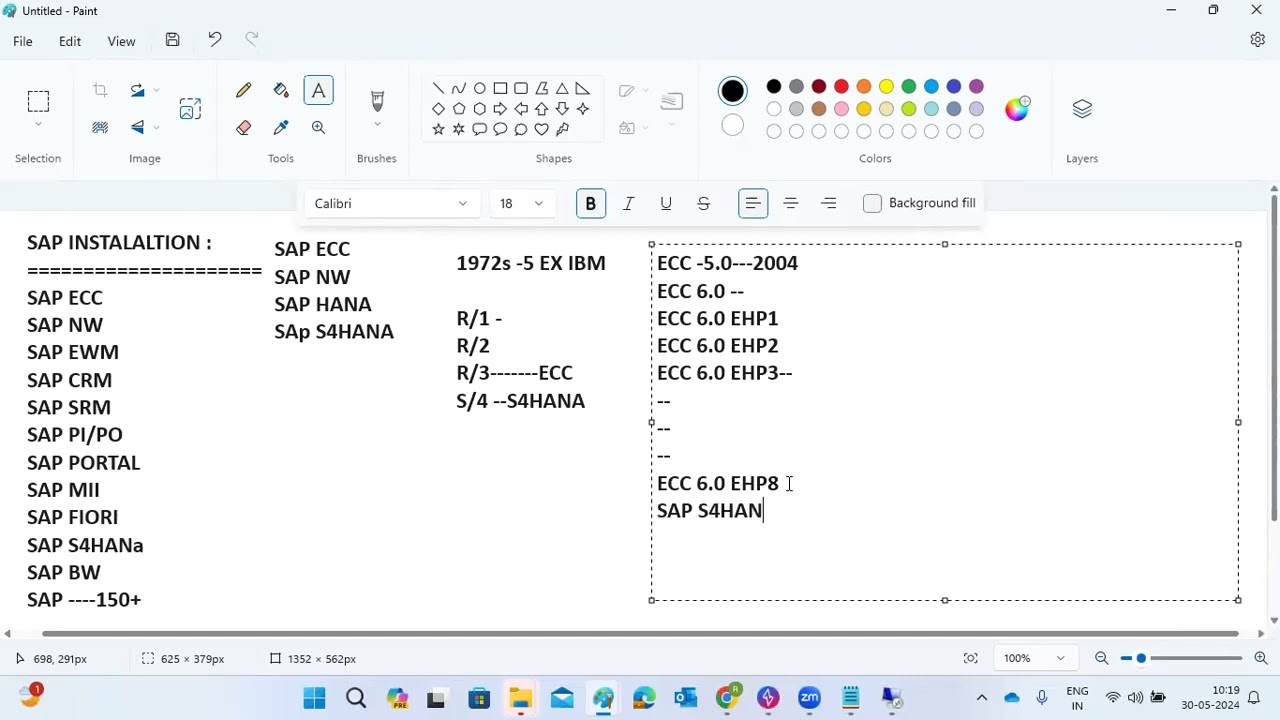Select the five-point star shape
The width and height of the screenshot is (1280, 720).
tap(438, 130)
